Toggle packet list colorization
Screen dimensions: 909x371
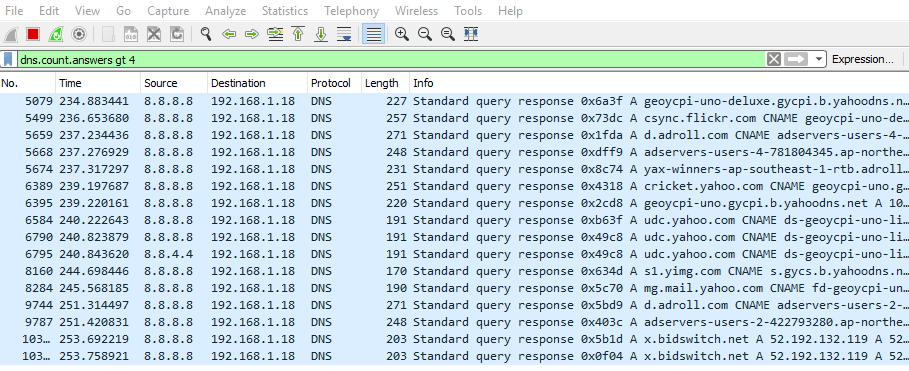(374, 34)
